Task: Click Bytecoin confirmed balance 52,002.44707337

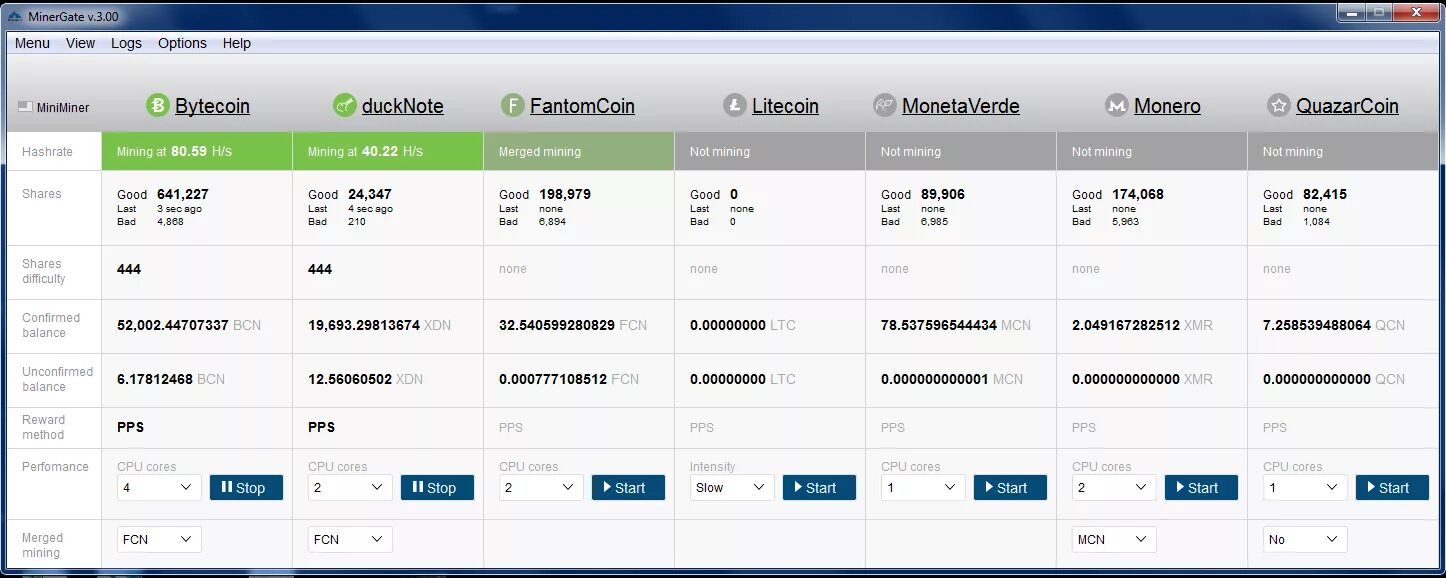Action: (x=173, y=325)
